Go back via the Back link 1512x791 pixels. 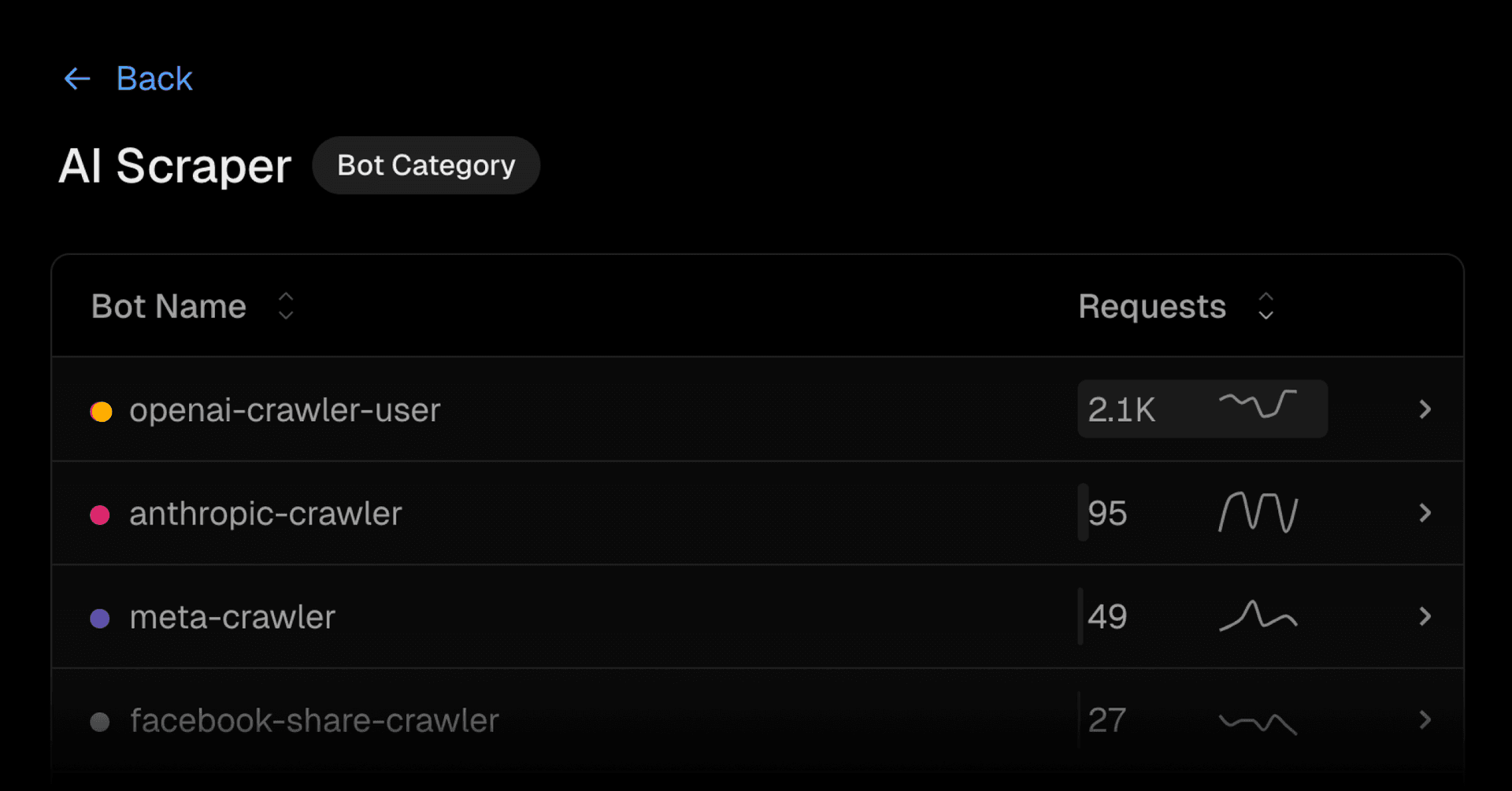(154, 79)
